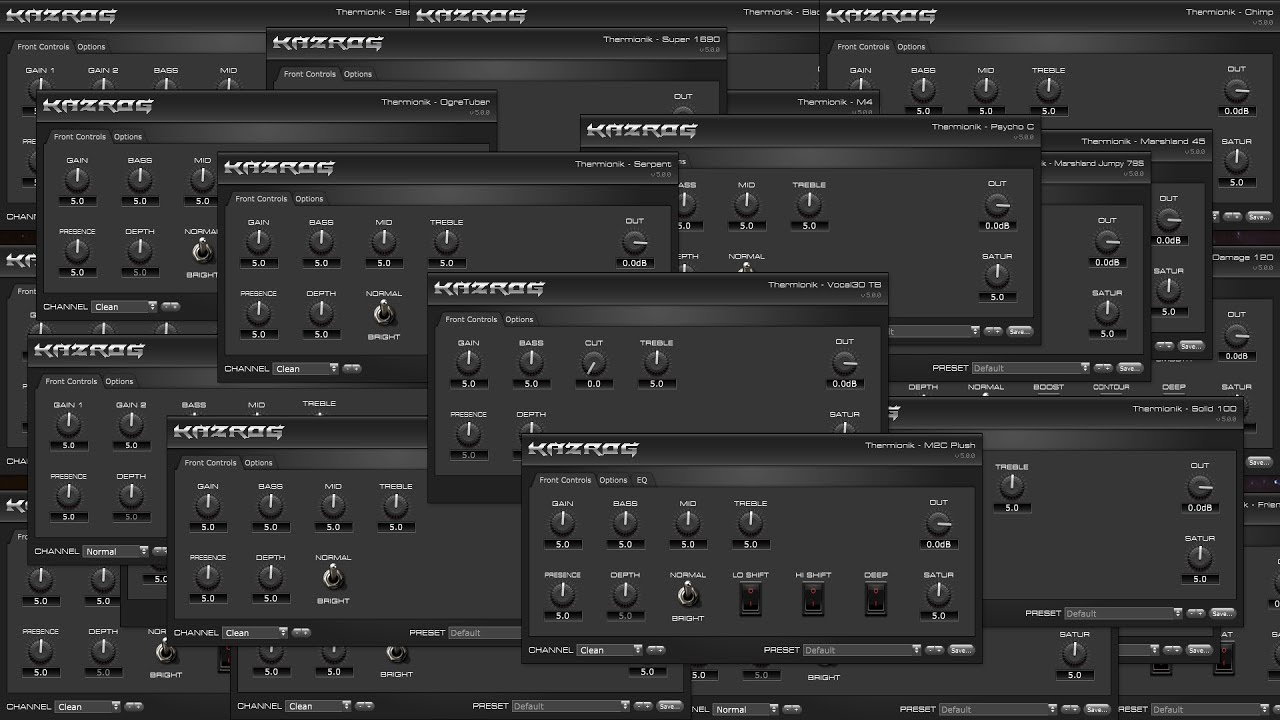
Task: Click the OUT knob in Damage 120 window
Action: (x=1237, y=335)
